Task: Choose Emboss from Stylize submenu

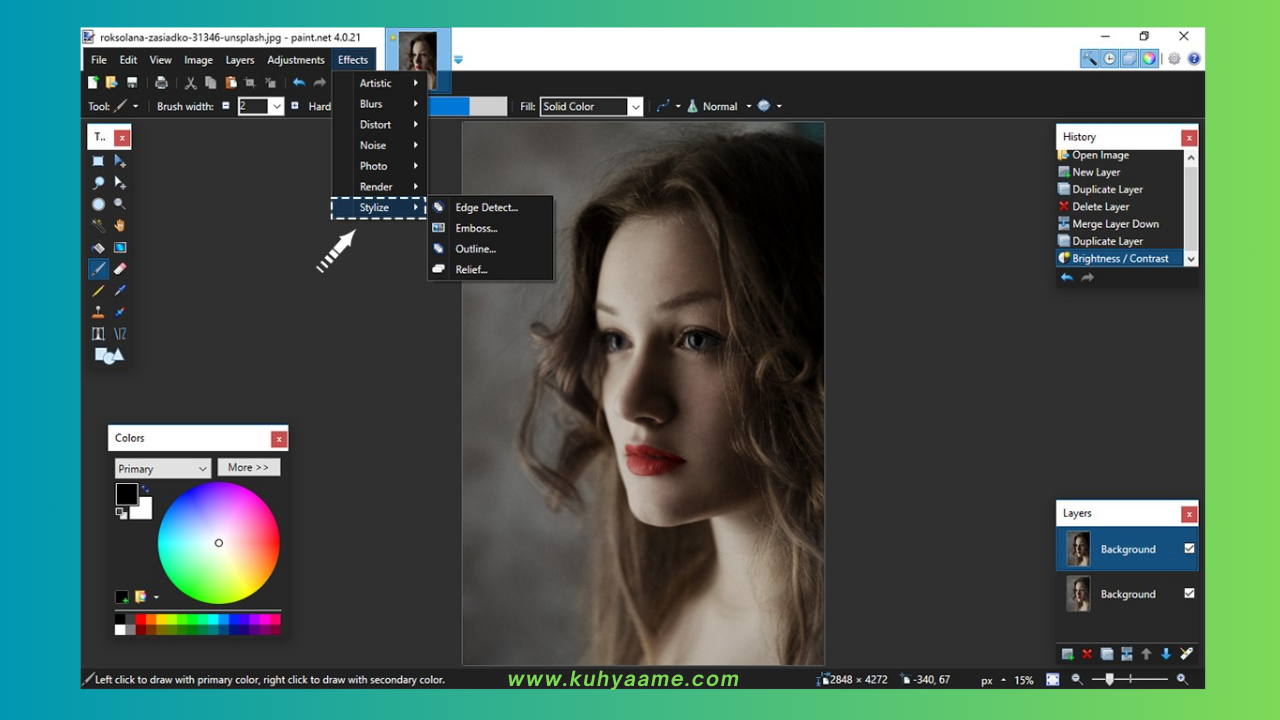Action: pyautogui.click(x=490, y=228)
